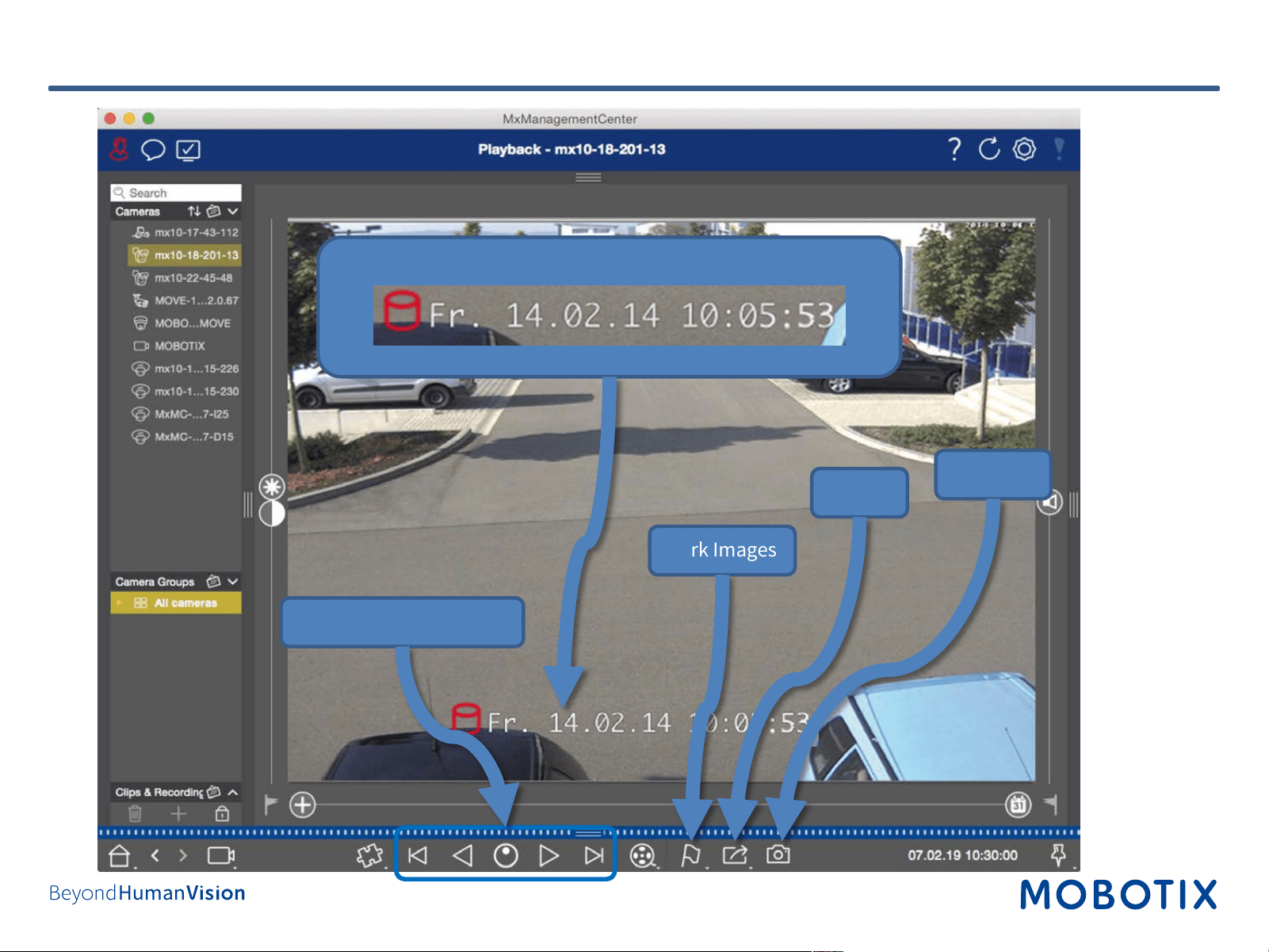The width and height of the screenshot is (1269, 952).
Task: Open the question mark help icon
Action: (954, 148)
